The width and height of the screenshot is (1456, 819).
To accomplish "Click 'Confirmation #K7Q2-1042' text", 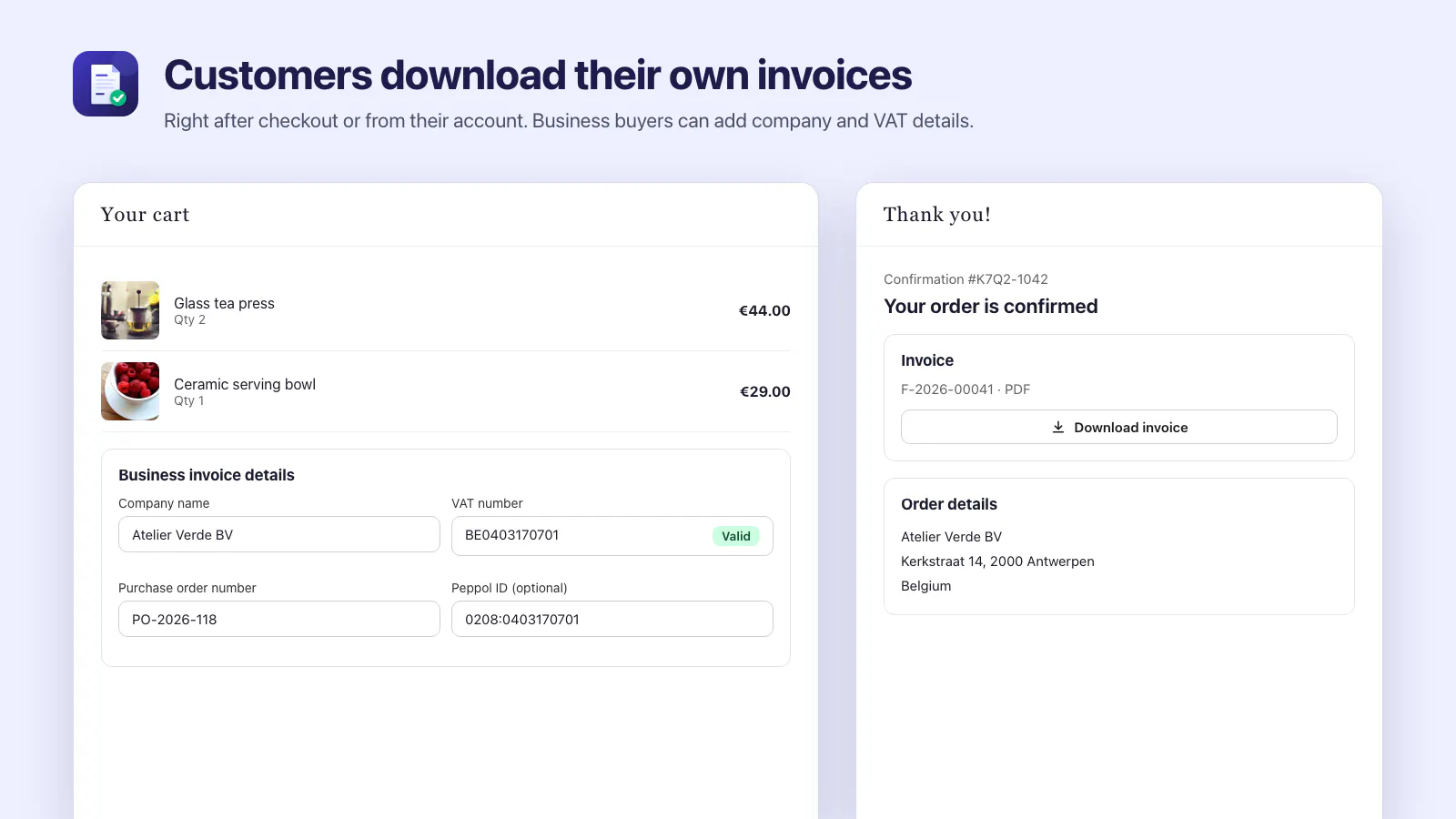I will (966, 279).
